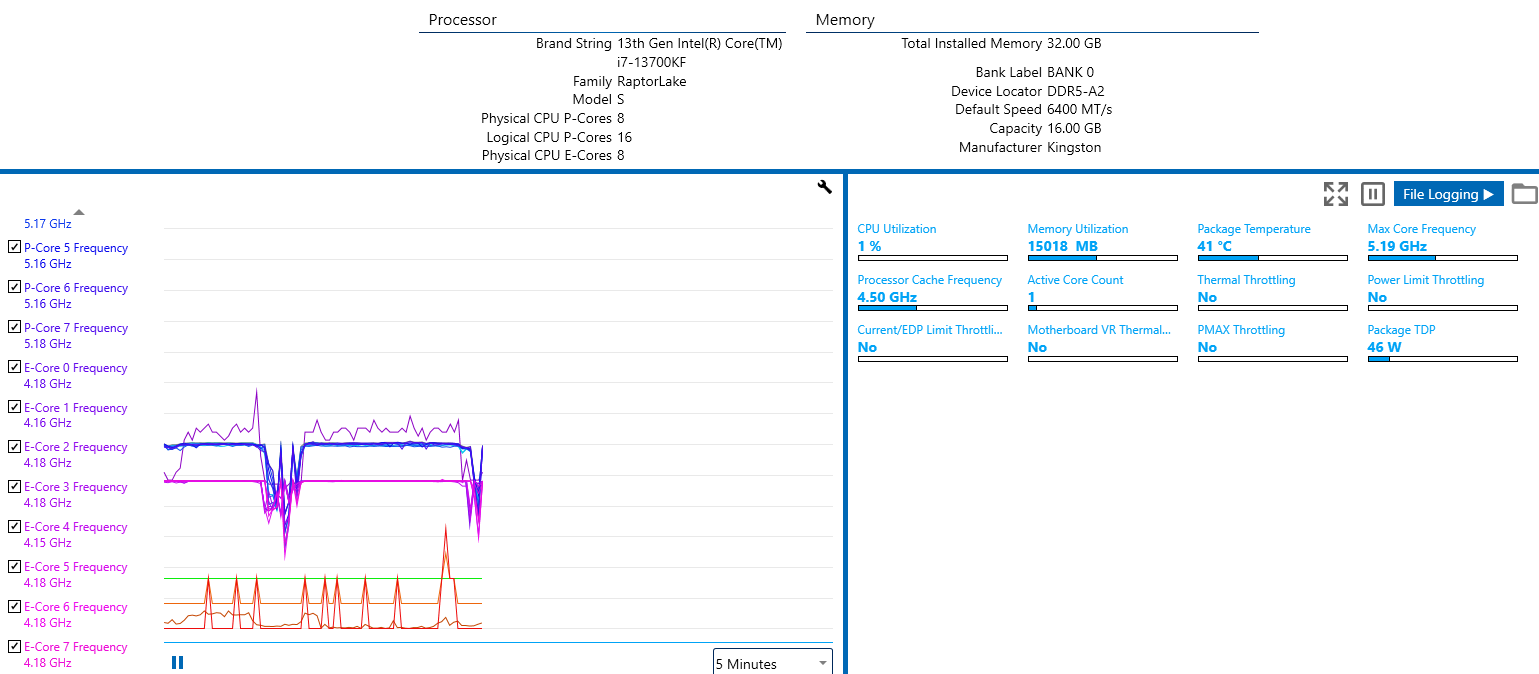Open the 5 Minutes time range dropdown
Image resolution: width=1539 pixels, height=674 pixels.
coord(772,663)
